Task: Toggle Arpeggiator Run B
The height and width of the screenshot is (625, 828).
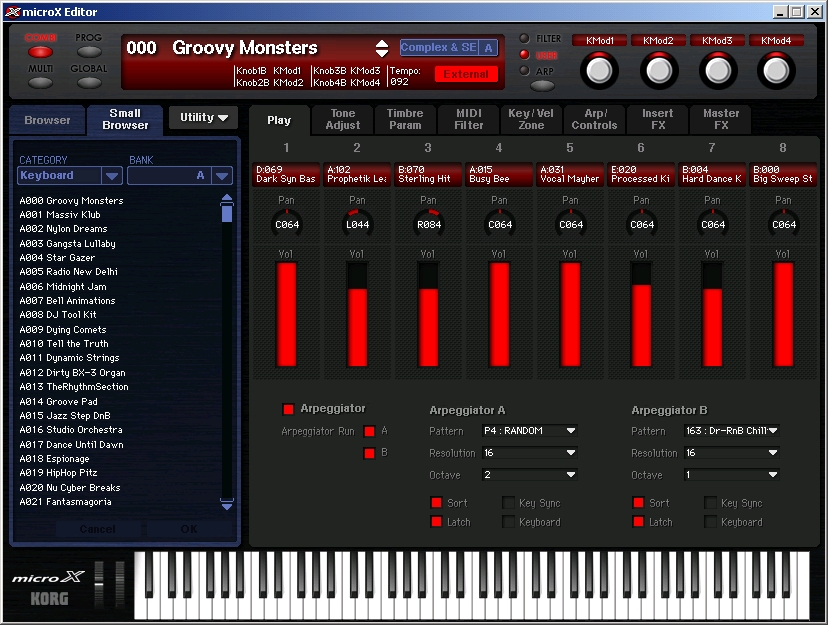Action: [370, 453]
